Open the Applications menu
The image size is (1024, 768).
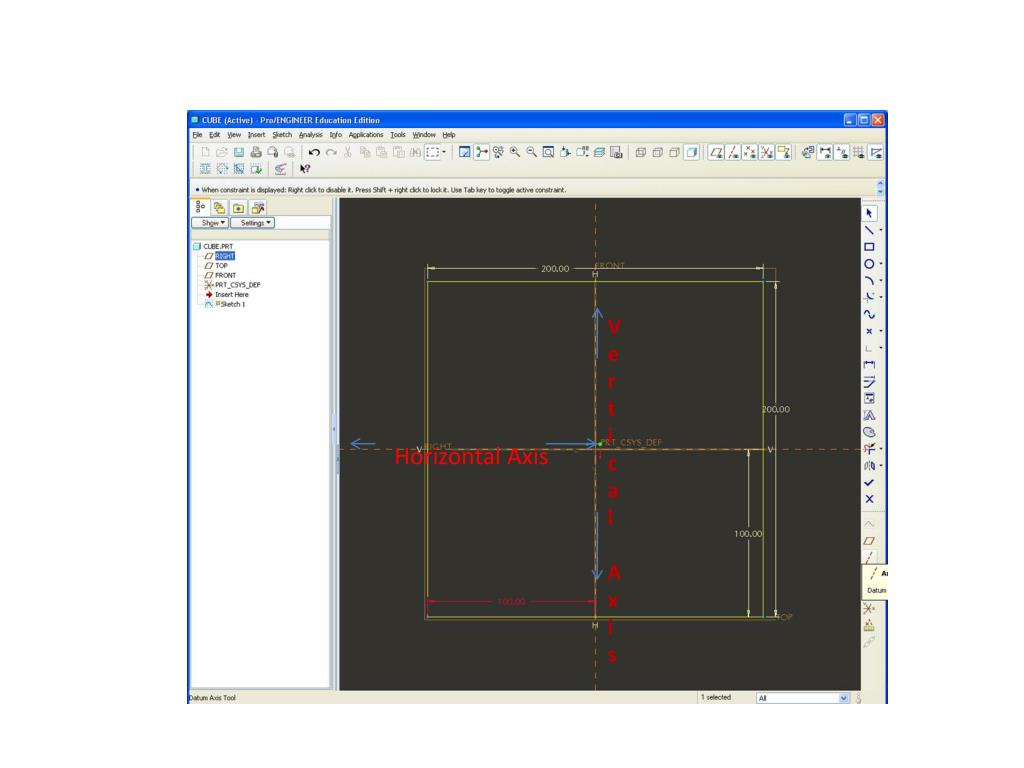tap(366, 135)
